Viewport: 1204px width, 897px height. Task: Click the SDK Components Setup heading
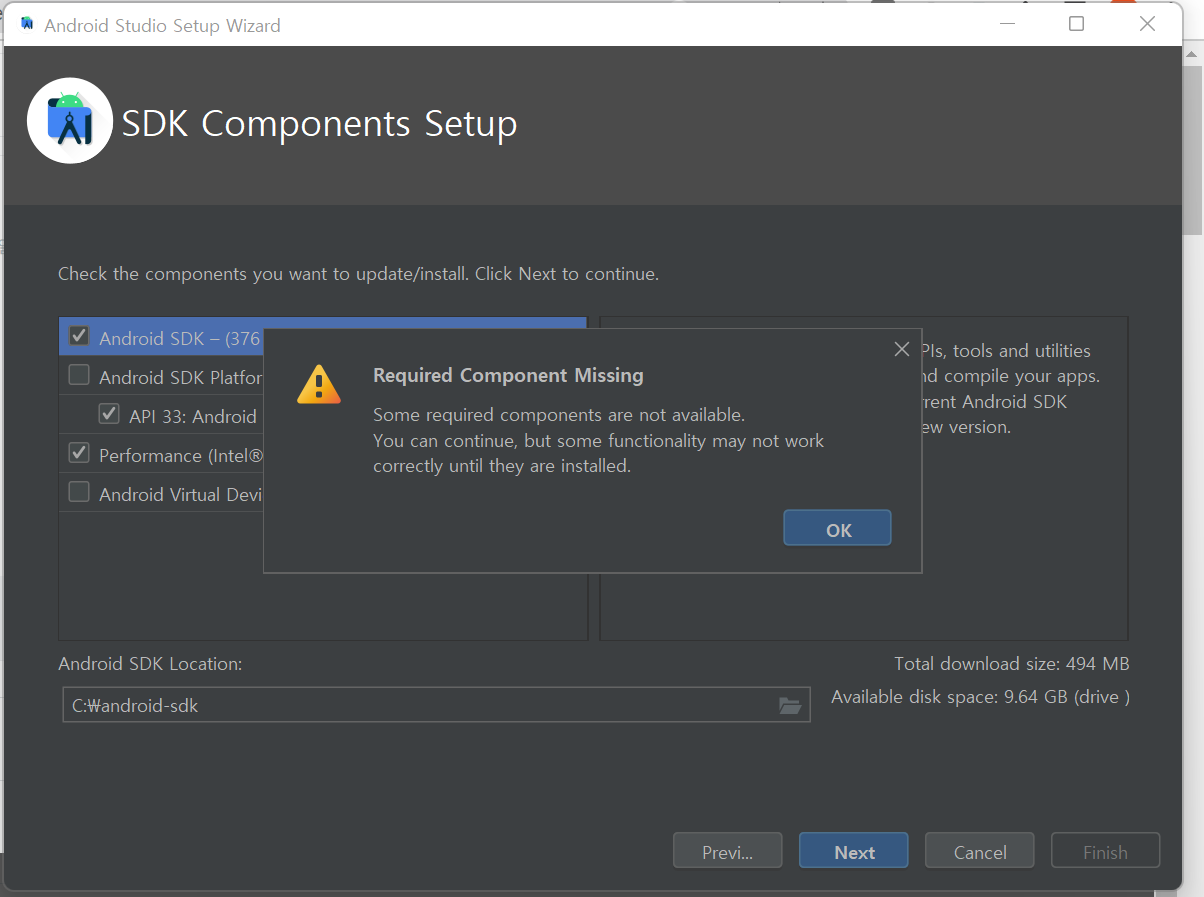click(x=319, y=124)
